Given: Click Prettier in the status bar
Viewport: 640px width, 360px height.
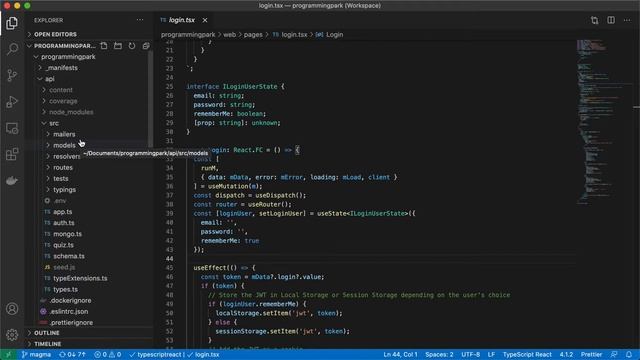Looking at the screenshot, I should [x=591, y=354].
